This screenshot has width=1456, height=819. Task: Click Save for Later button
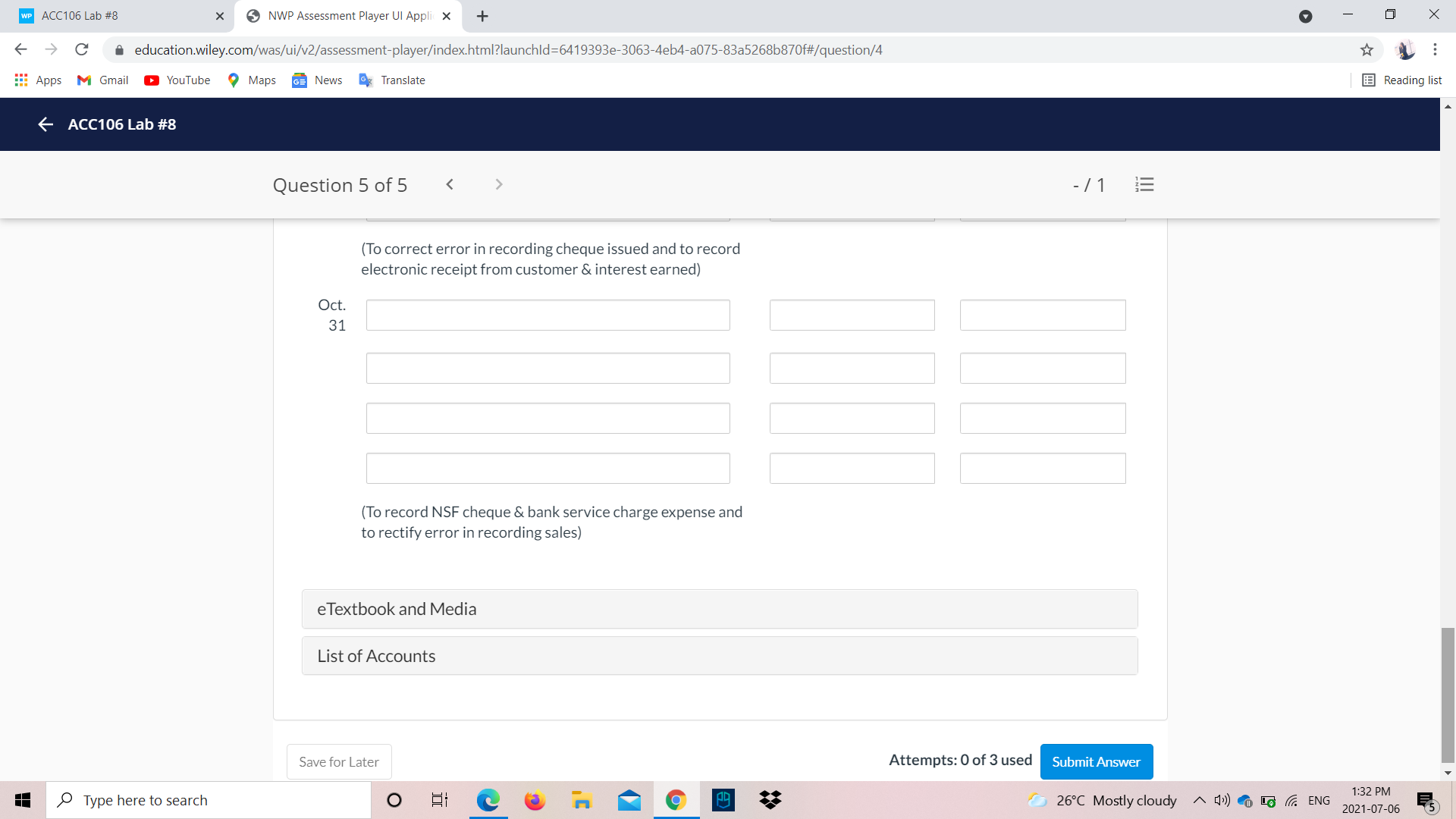click(x=339, y=761)
